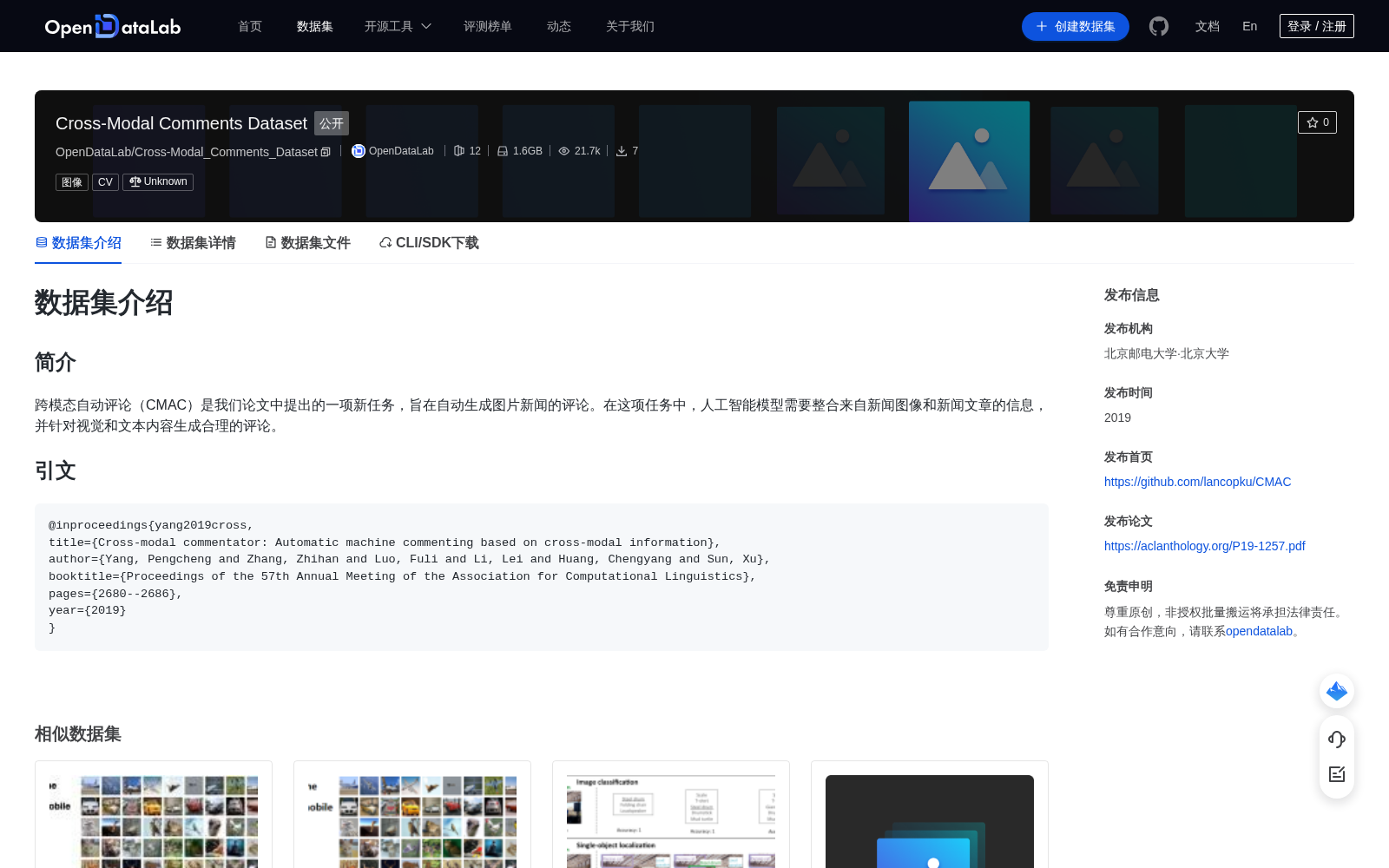The width and height of the screenshot is (1389, 868).
Task: Click the 2019 publish year value
Action: [1117, 418]
